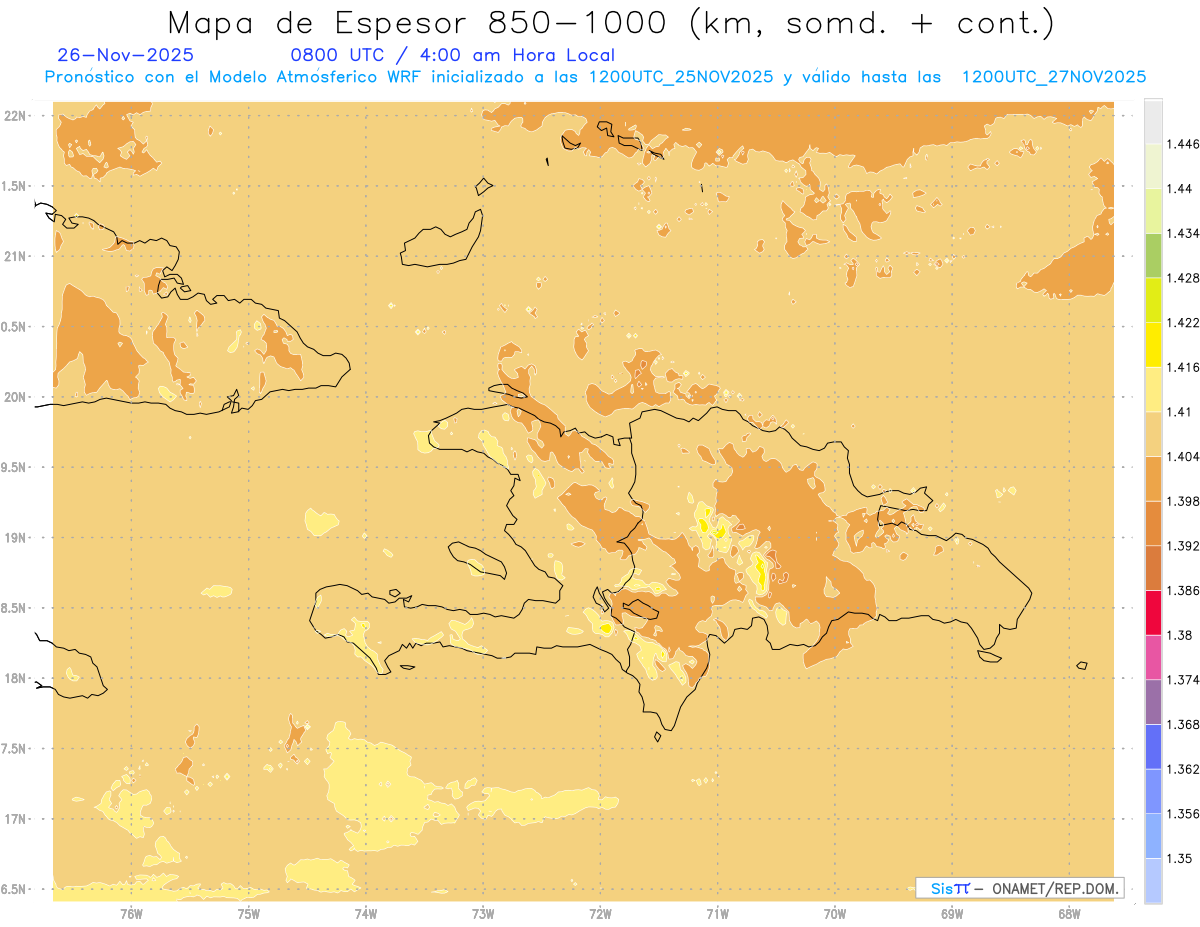Click the 20N latitude label

[x=16, y=397]
